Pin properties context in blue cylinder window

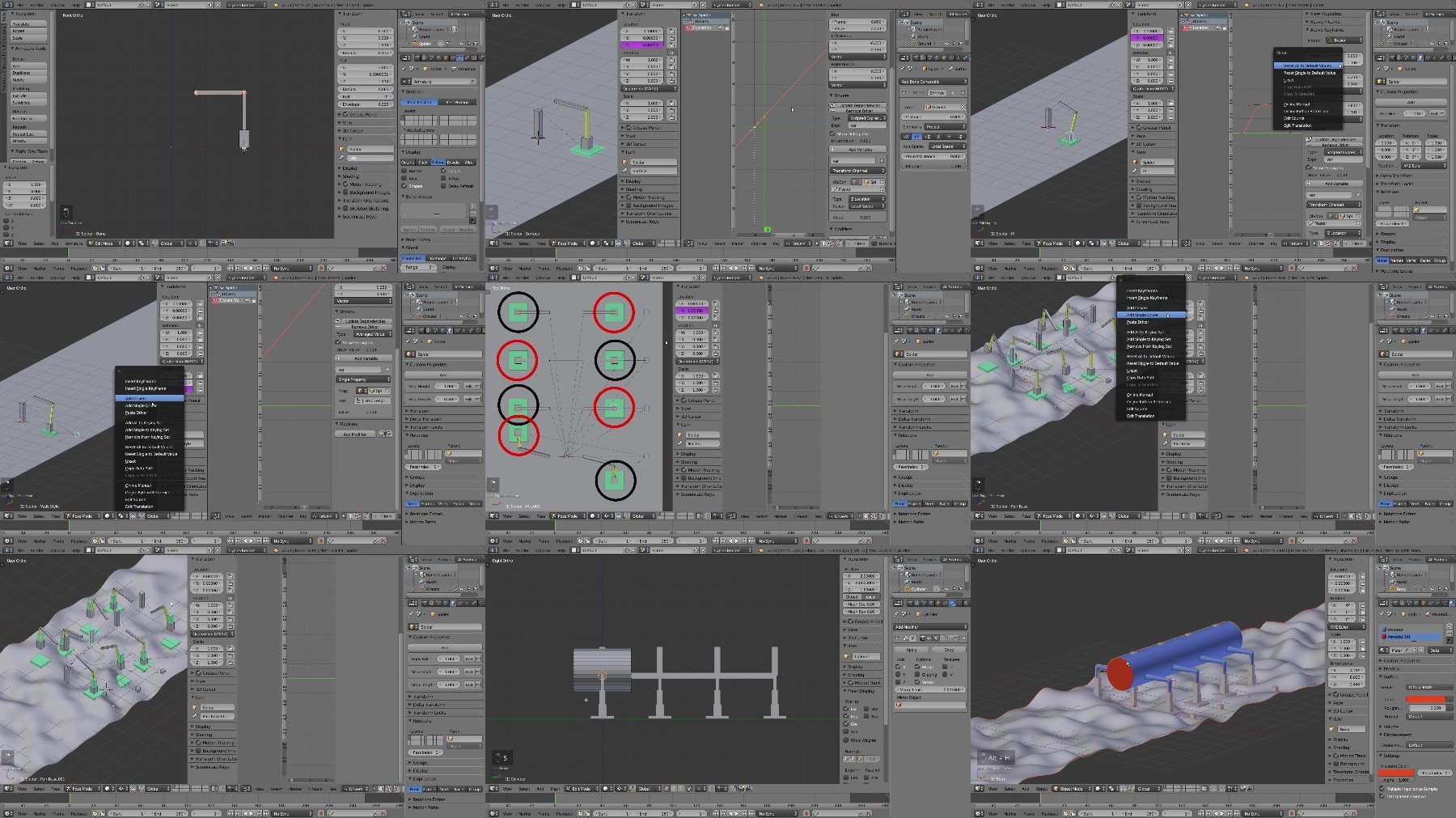[x=1382, y=614]
